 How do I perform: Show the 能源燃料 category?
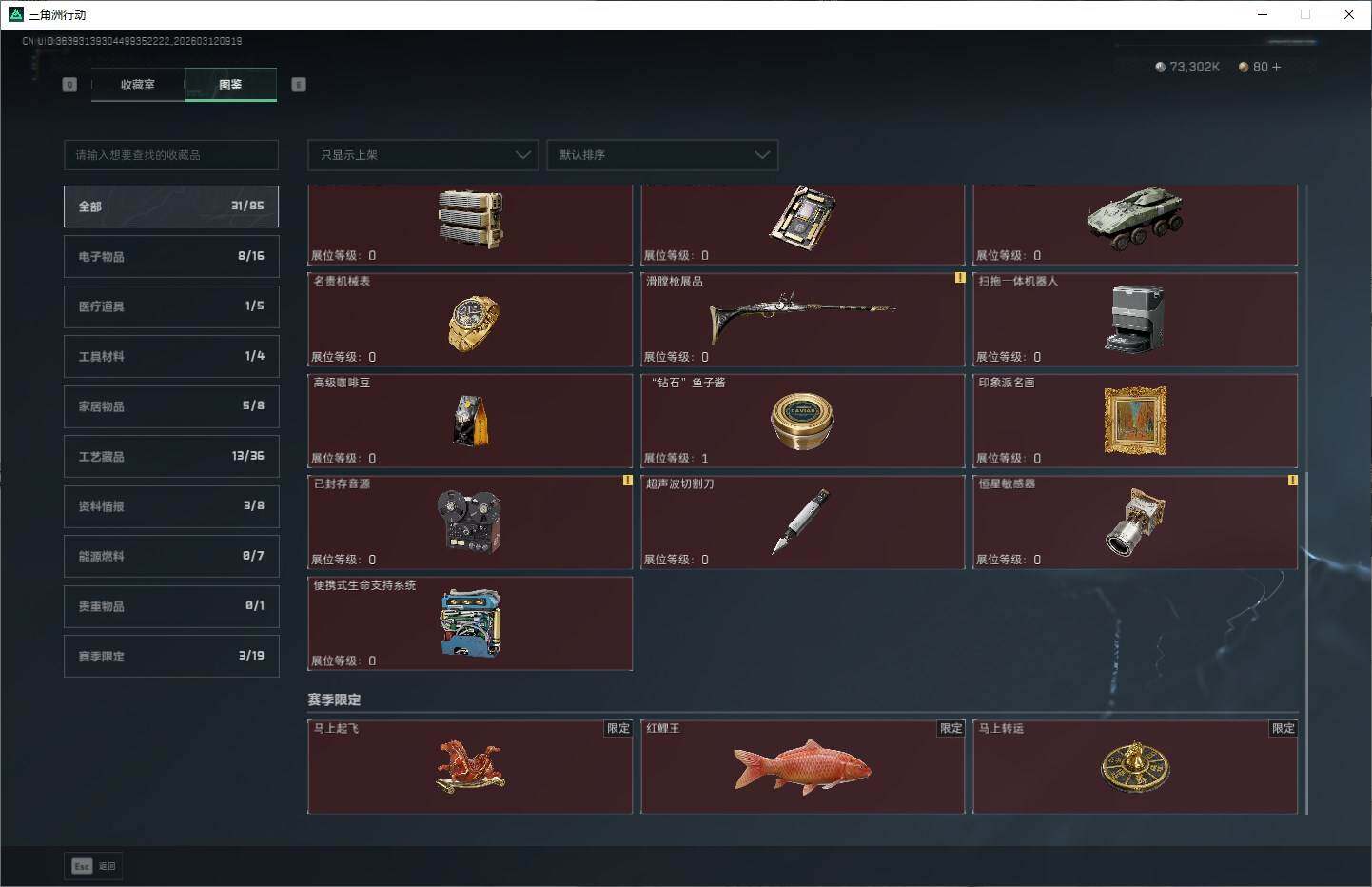(x=171, y=557)
